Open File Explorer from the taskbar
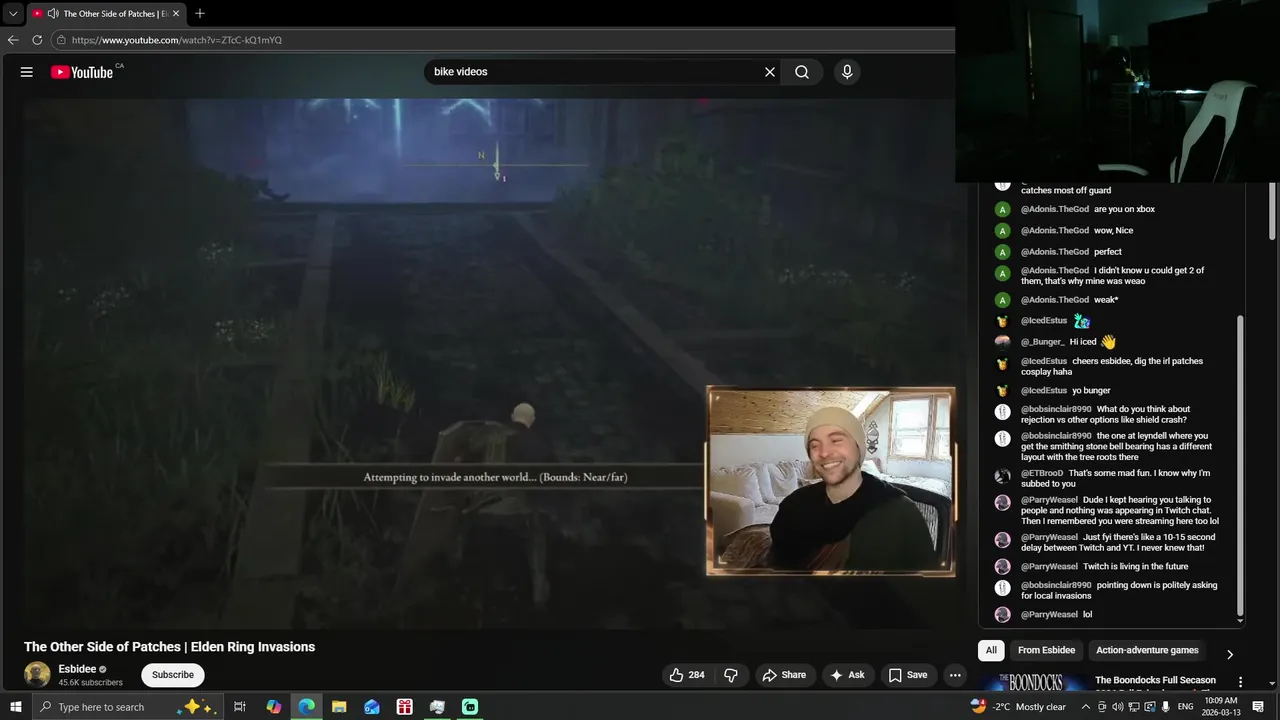Image resolution: width=1280 pixels, height=720 pixels. click(339, 707)
